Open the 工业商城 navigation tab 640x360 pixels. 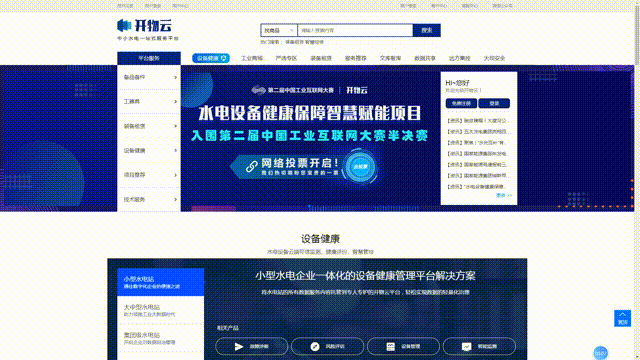pyautogui.click(x=251, y=58)
